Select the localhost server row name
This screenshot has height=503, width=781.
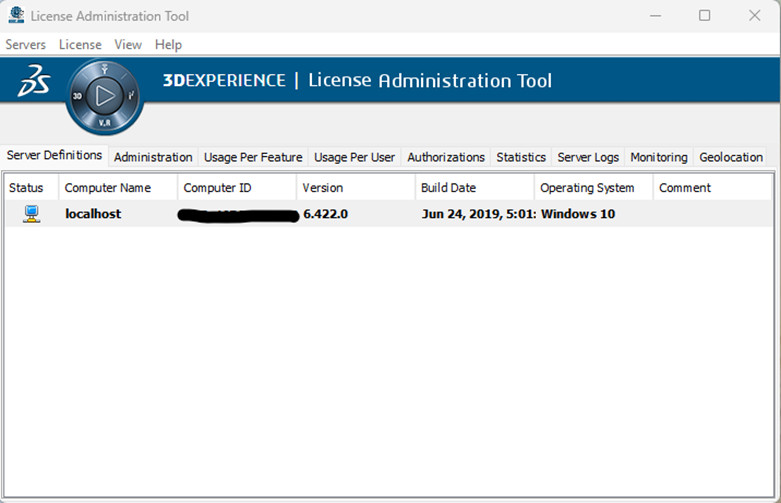click(93, 213)
